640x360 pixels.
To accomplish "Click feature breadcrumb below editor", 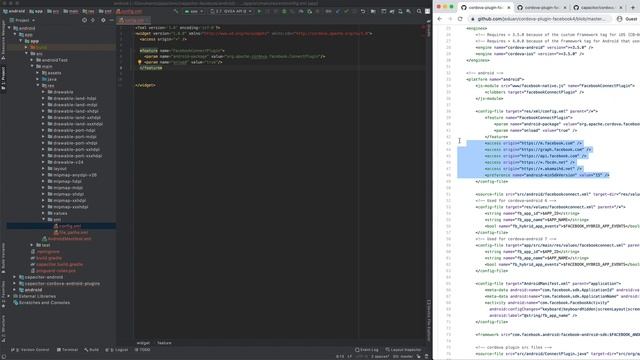I will [164, 343].
